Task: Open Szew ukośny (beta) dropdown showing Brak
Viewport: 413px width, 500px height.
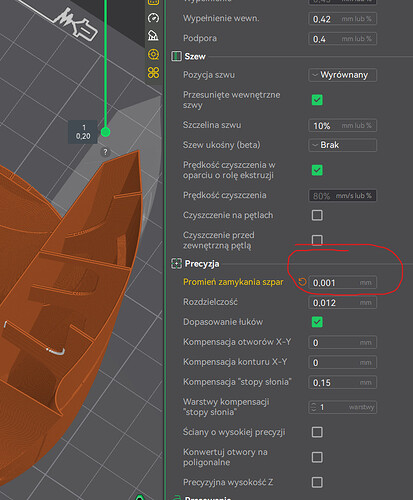Action: pos(343,145)
